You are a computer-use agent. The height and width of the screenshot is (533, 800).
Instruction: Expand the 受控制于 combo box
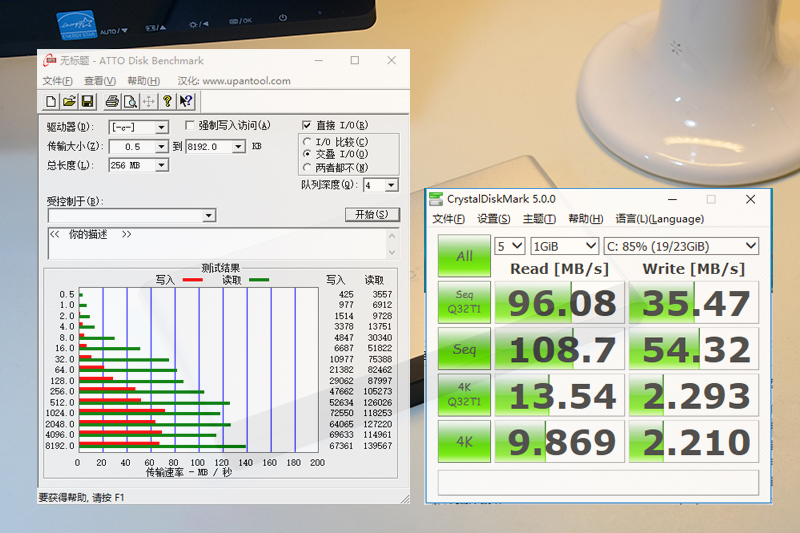coord(209,216)
